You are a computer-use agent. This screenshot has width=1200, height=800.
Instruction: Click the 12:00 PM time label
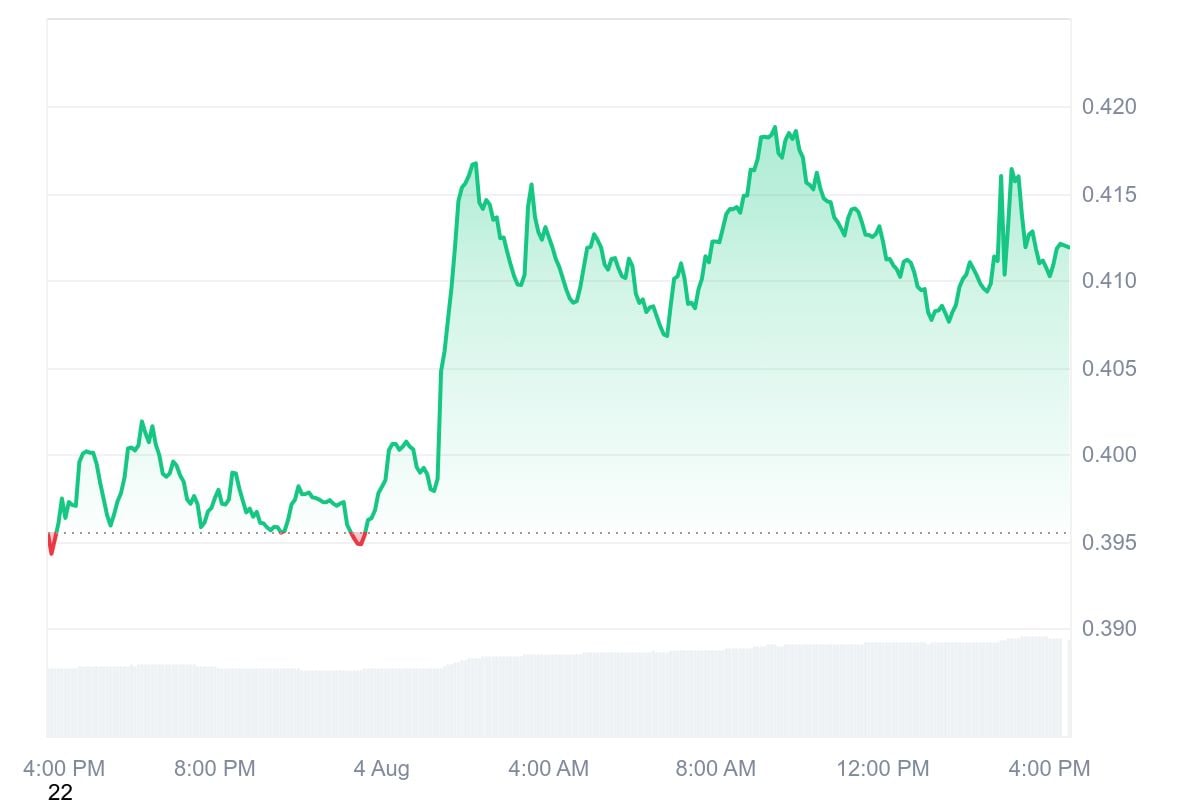pos(883,769)
